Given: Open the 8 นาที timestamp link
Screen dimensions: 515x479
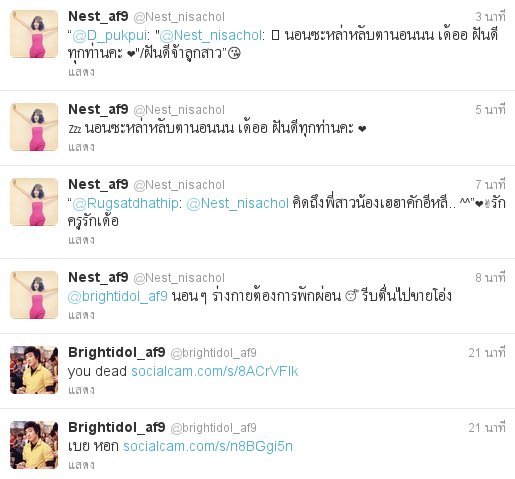Looking at the screenshot, I should [490, 278].
